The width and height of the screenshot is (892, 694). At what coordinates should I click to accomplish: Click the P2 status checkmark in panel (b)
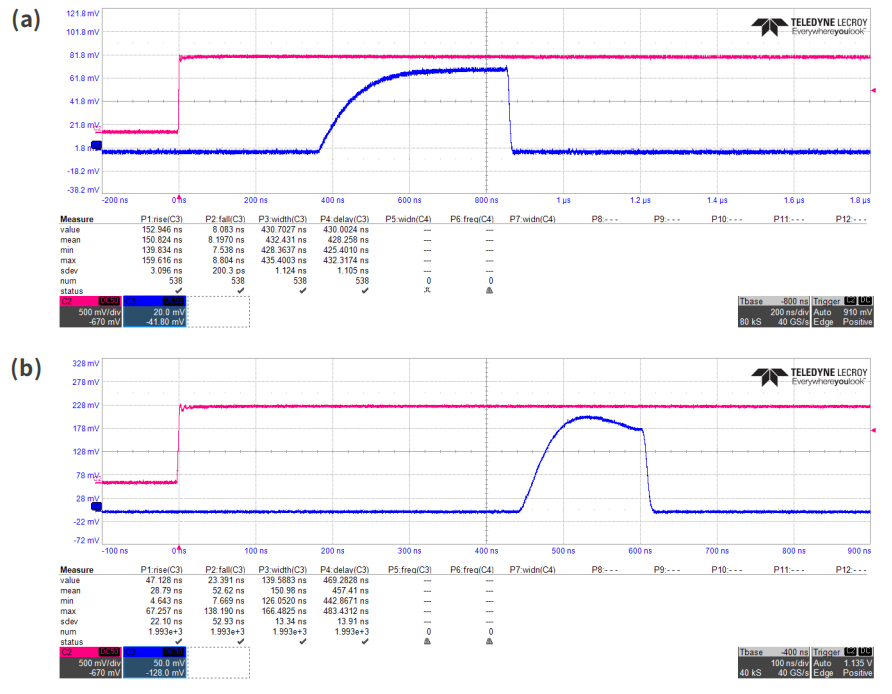241,641
